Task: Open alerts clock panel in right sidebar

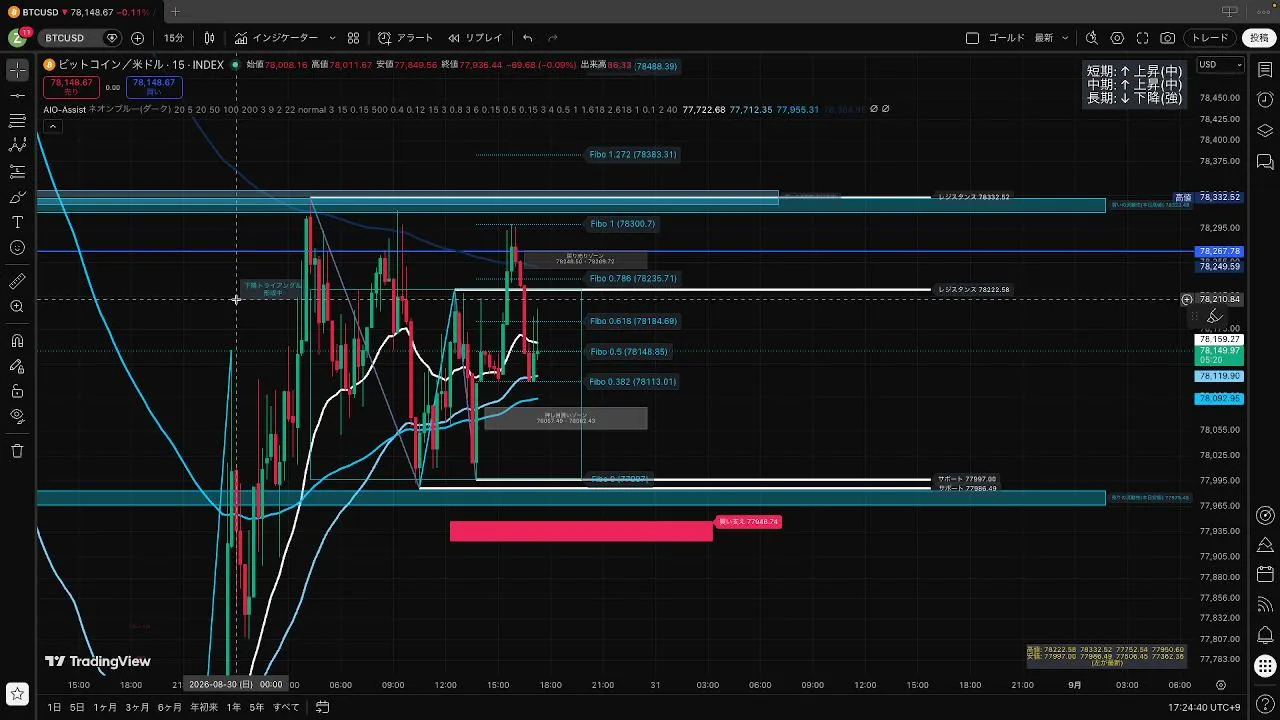Action: tap(1265, 100)
